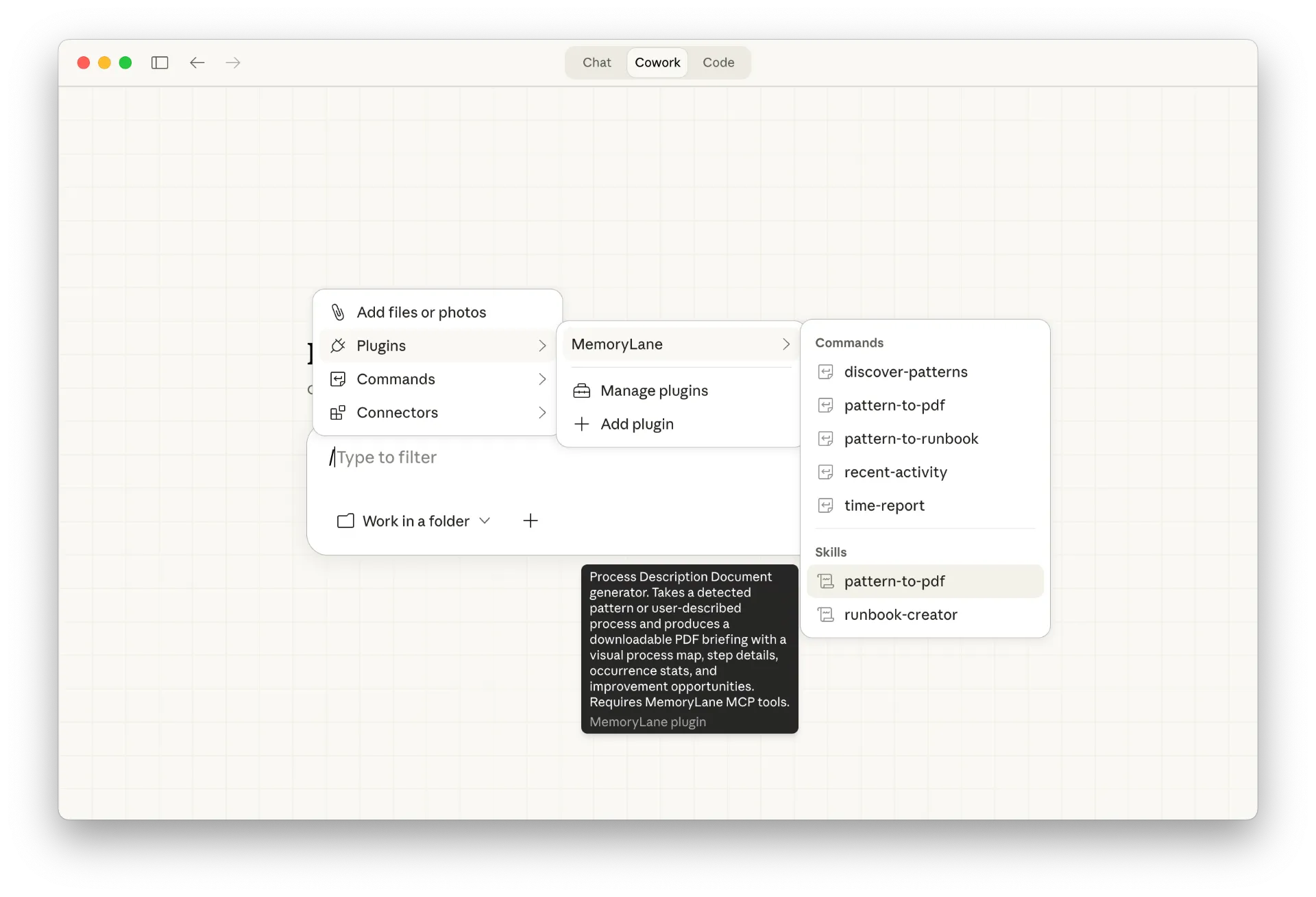Switch to the Chat tab

[596, 62]
